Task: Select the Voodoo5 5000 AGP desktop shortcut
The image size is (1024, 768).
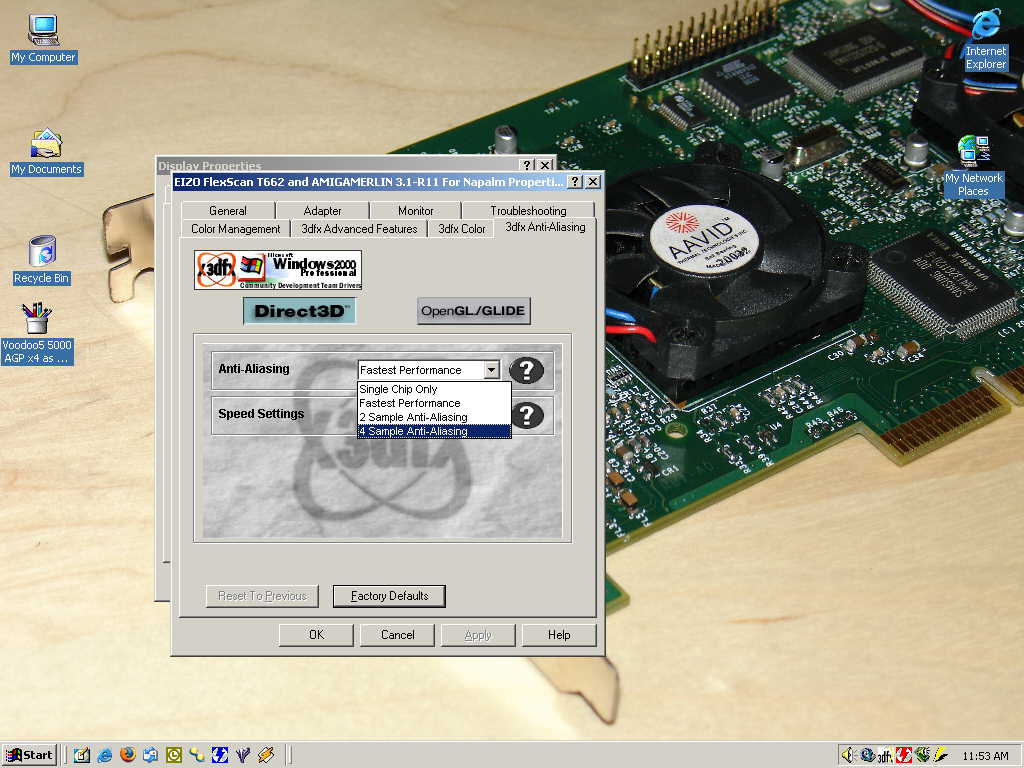Action: (37, 333)
